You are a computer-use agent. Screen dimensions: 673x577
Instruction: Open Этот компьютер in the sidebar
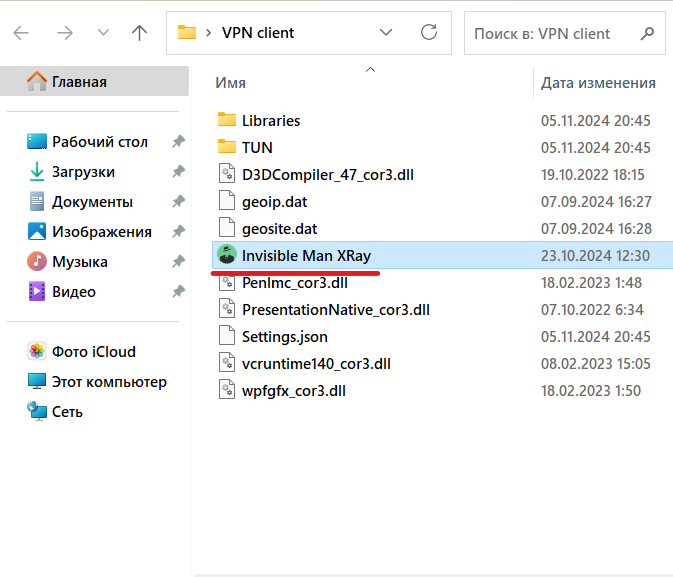[109, 382]
